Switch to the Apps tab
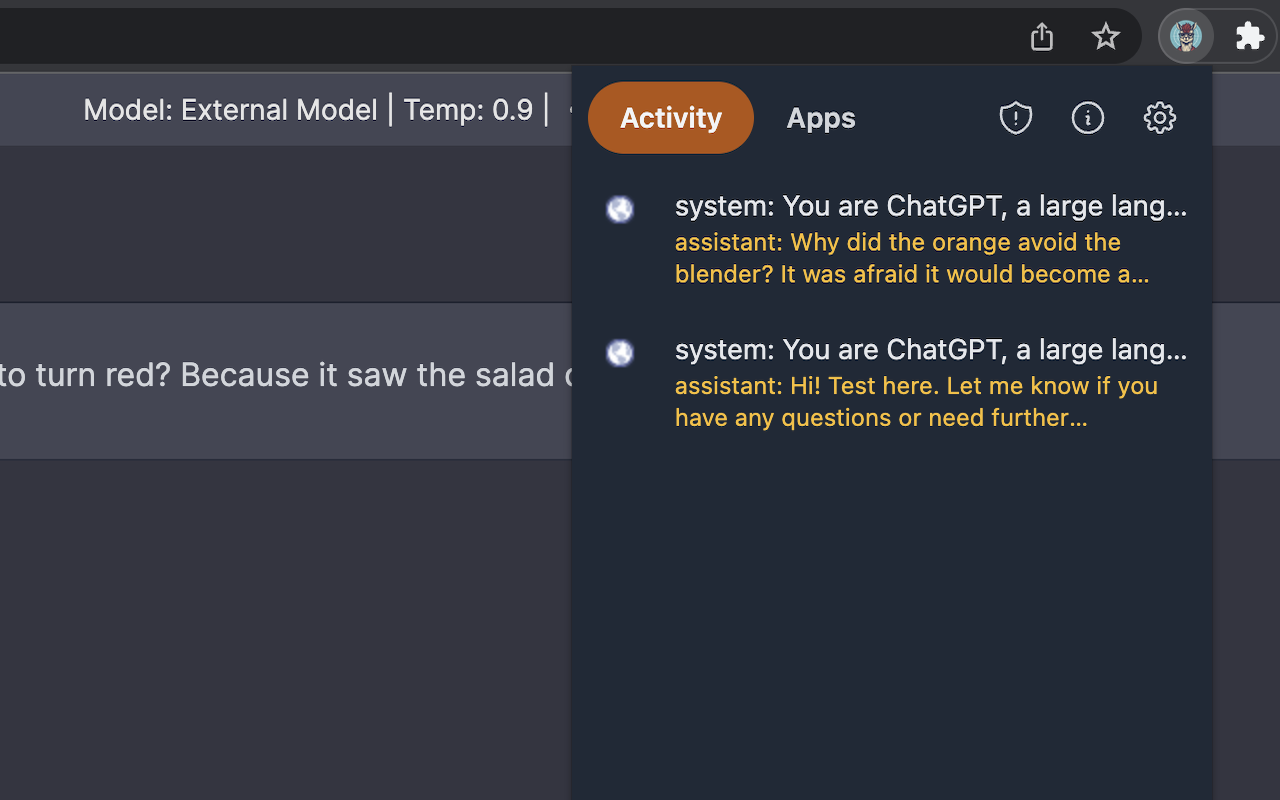The image size is (1280, 800). coord(820,118)
